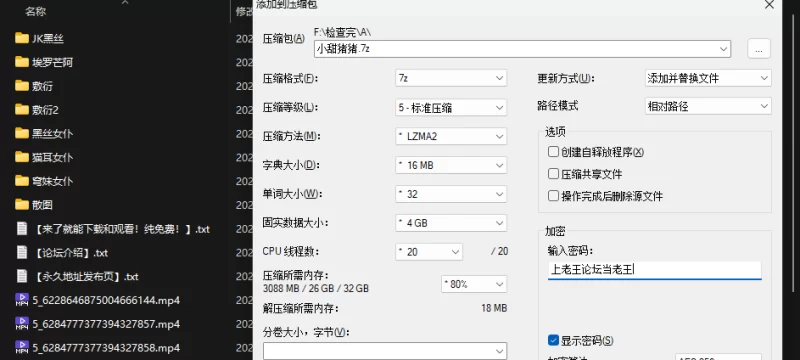This screenshot has width=800, height=360.
Task: Expand the 分卷大小 combo box
Action: (385, 351)
